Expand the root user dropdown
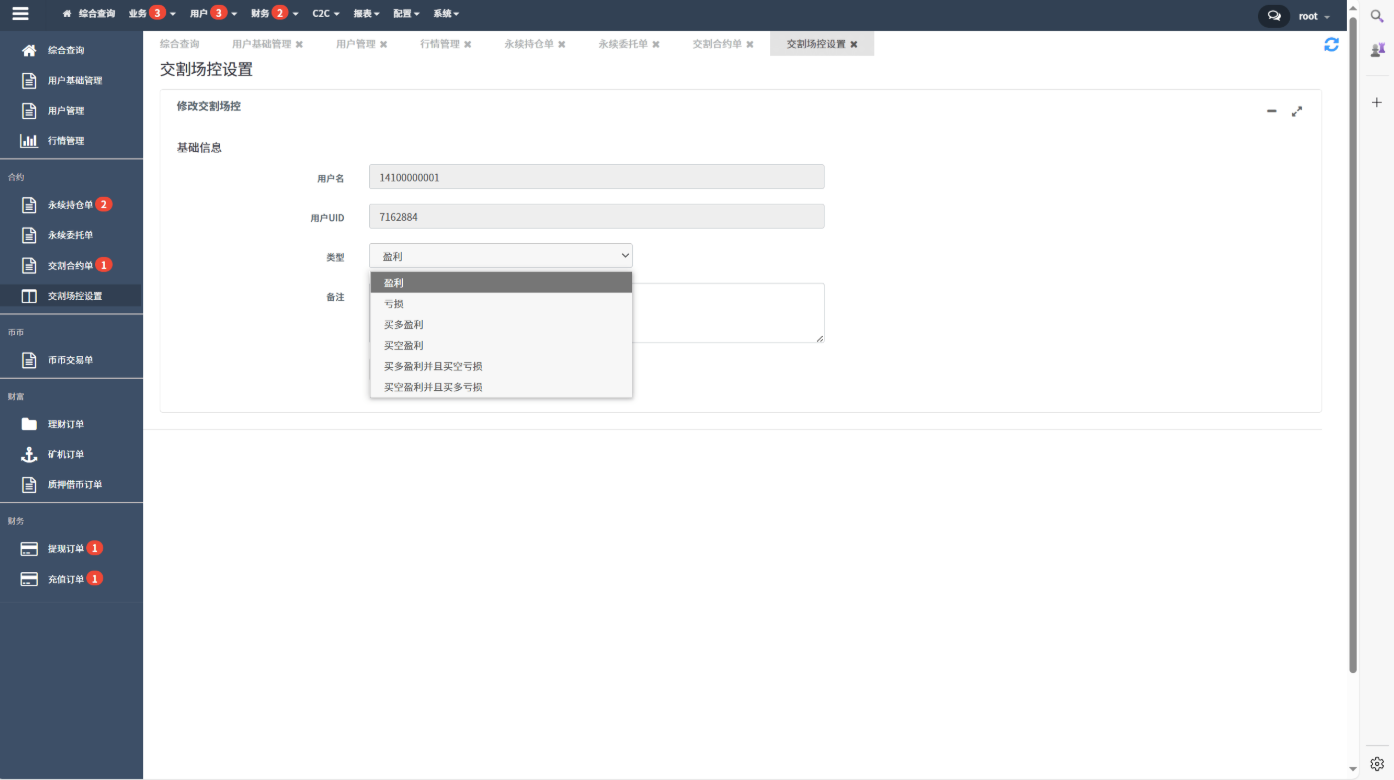Image resolution: width=1394 pixels, height=780 pixels. pos(1314,16)
